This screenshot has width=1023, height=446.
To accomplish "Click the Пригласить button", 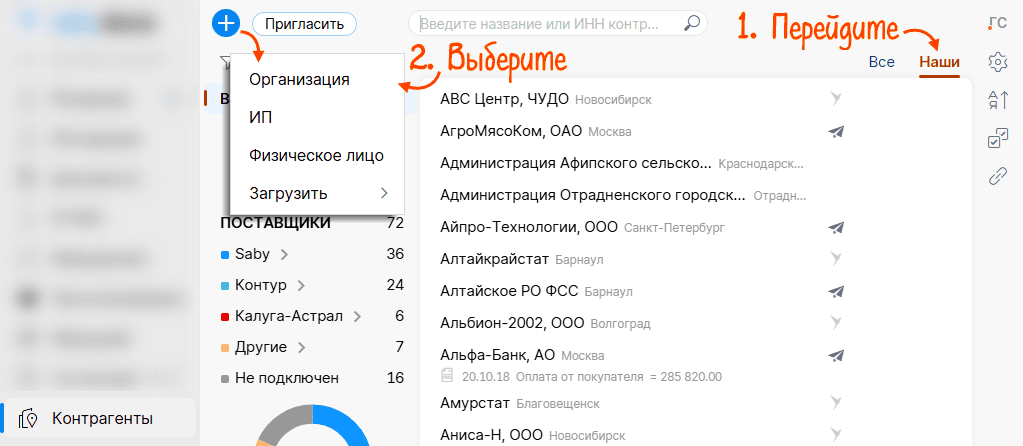I will pos(304,24).
